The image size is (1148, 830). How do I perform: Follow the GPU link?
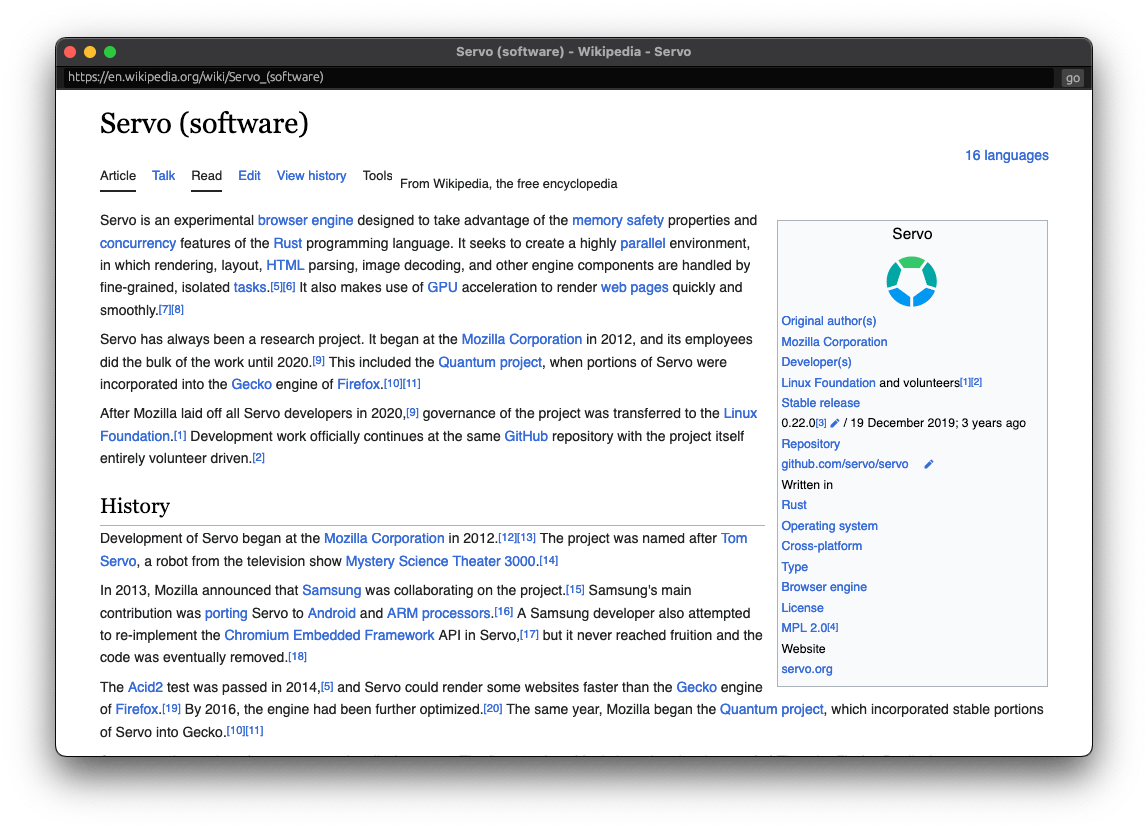442,288
